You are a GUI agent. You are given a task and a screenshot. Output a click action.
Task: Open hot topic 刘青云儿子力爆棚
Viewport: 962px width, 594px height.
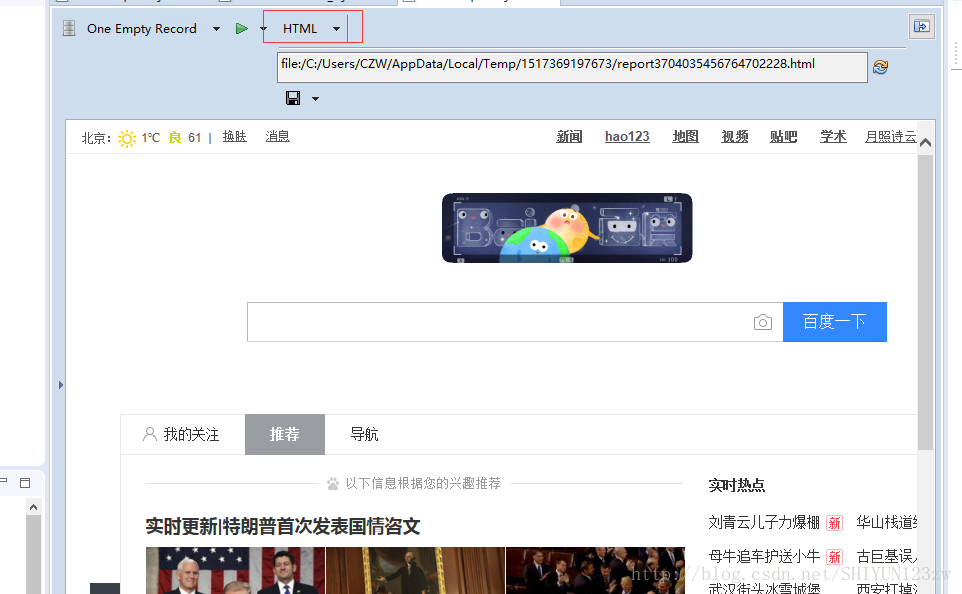pos(764,522)
